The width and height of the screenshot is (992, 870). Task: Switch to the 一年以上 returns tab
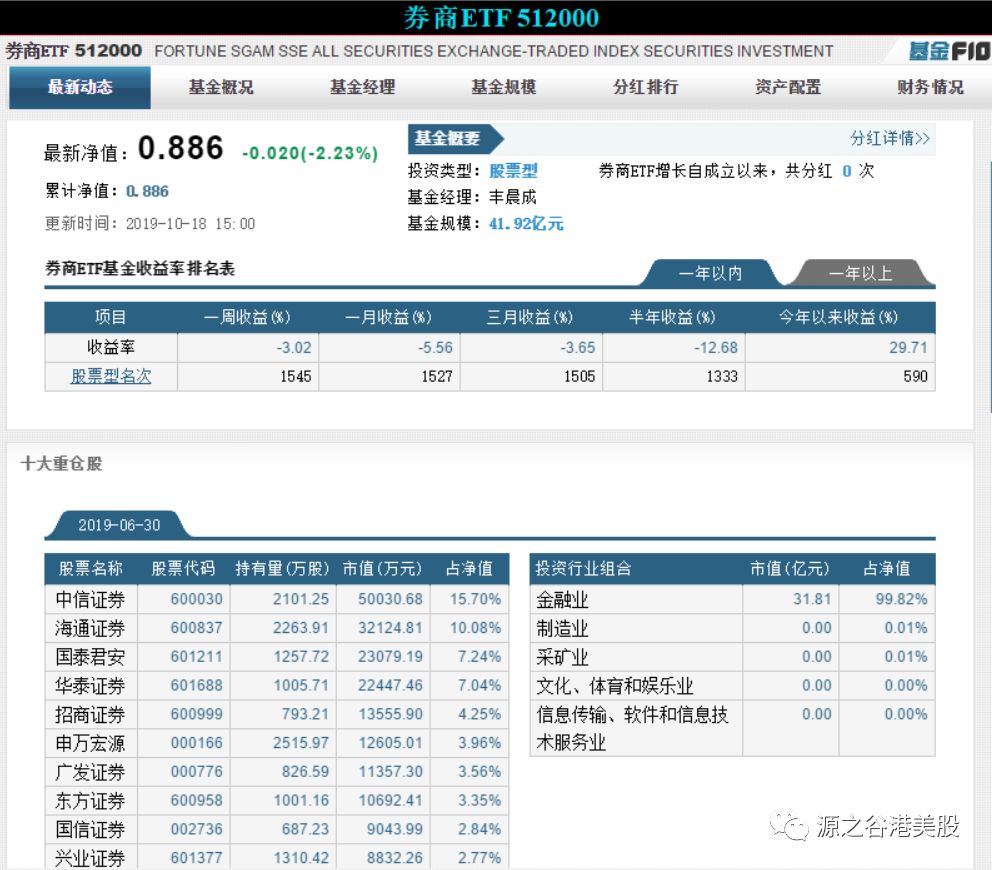[x=860, y=273]
